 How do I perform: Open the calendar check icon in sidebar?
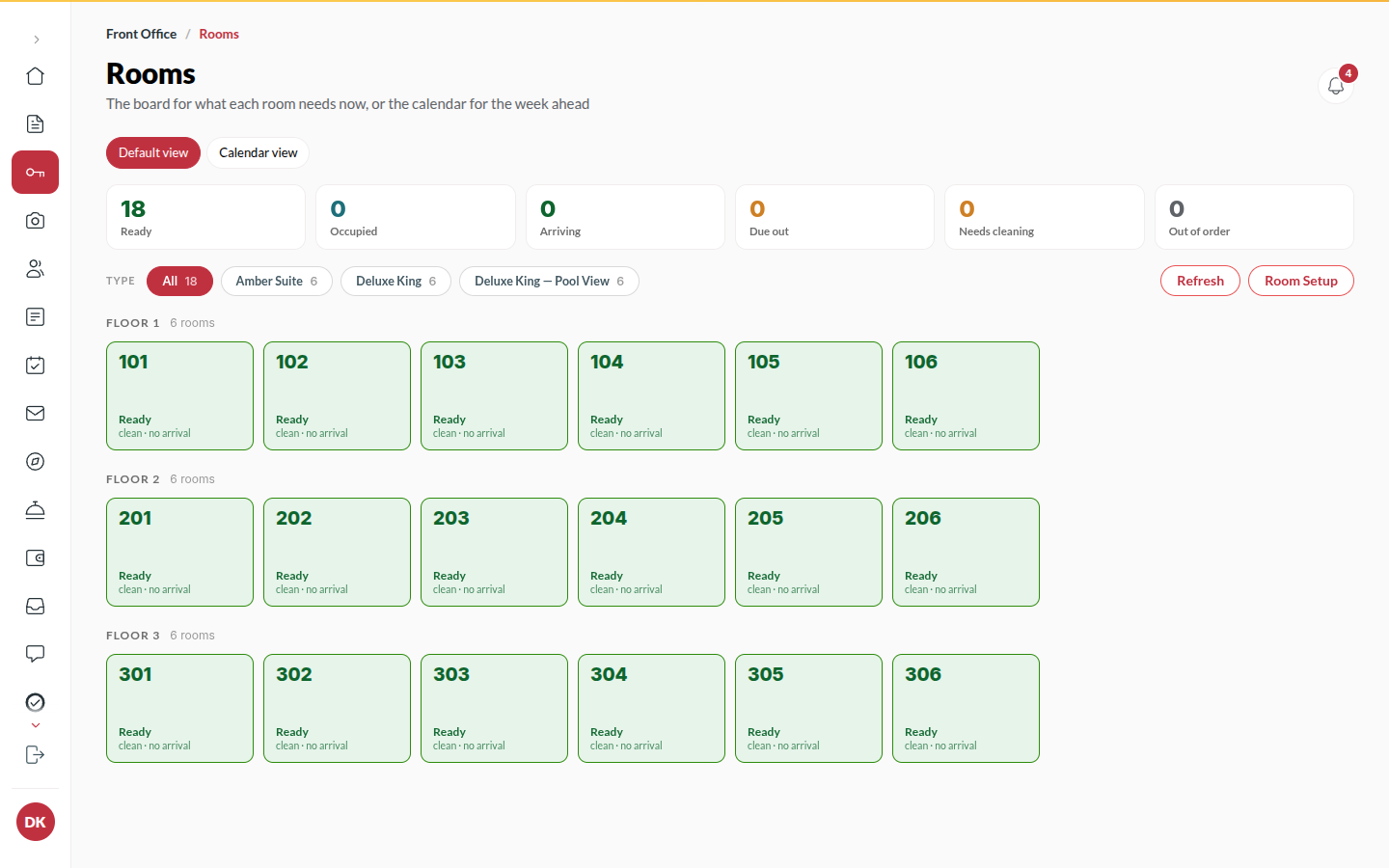tap(36, 366)
